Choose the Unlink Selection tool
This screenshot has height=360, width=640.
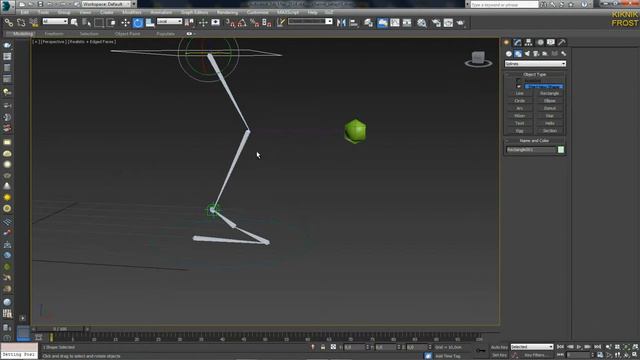click(21, 22)
